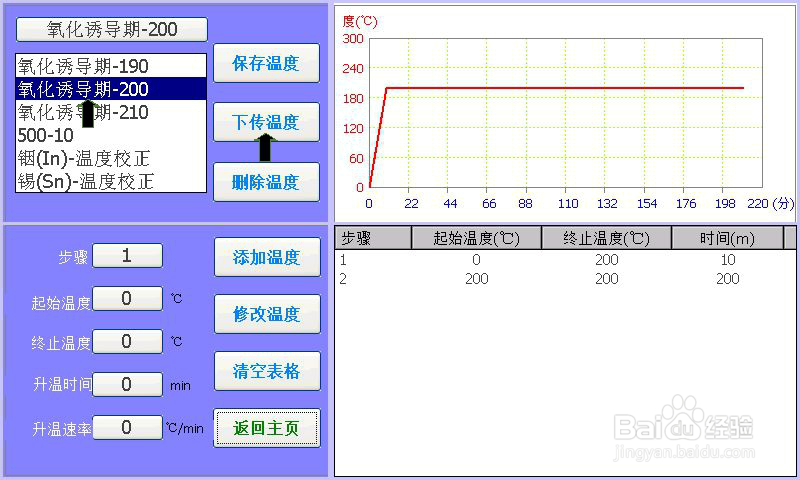Viewport: 800px width, 480px height.
Task: Click the 删除温度 button
Action: point(266,182)
